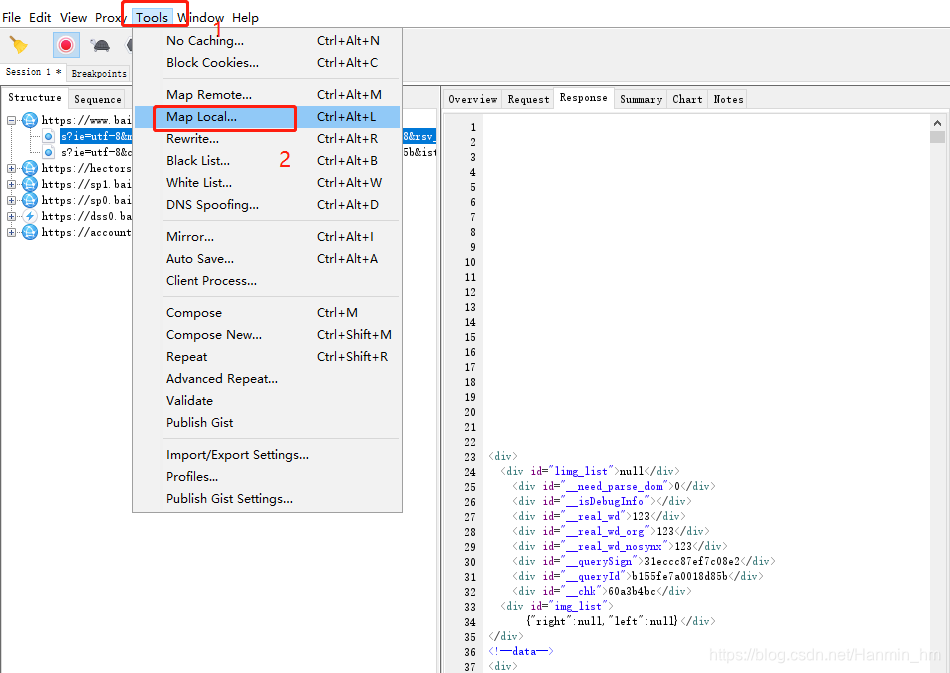Screen dimensions: 950x673
Task: Open Client Process... option
Action: click(267, 280)
